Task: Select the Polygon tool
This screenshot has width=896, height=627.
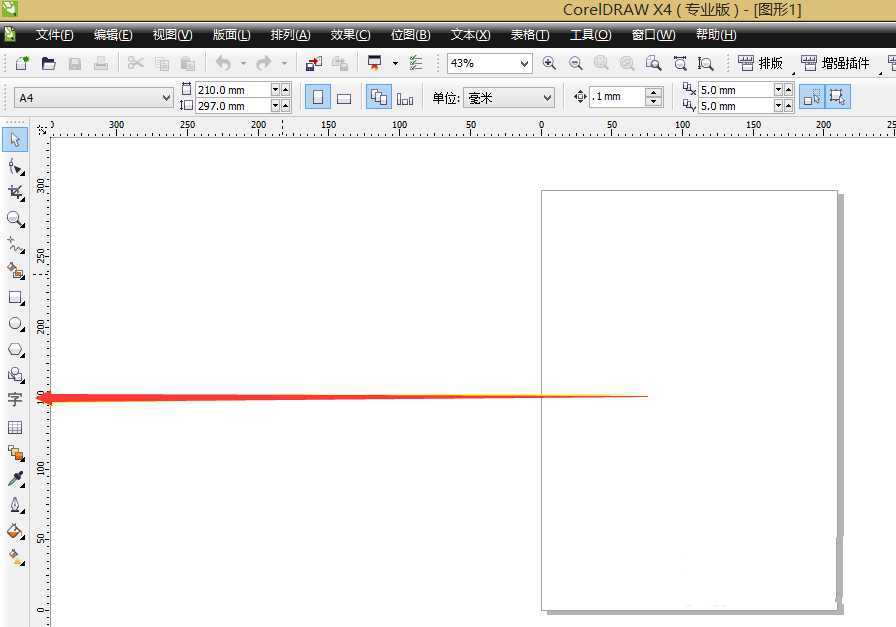Action: tap(15, 349)
